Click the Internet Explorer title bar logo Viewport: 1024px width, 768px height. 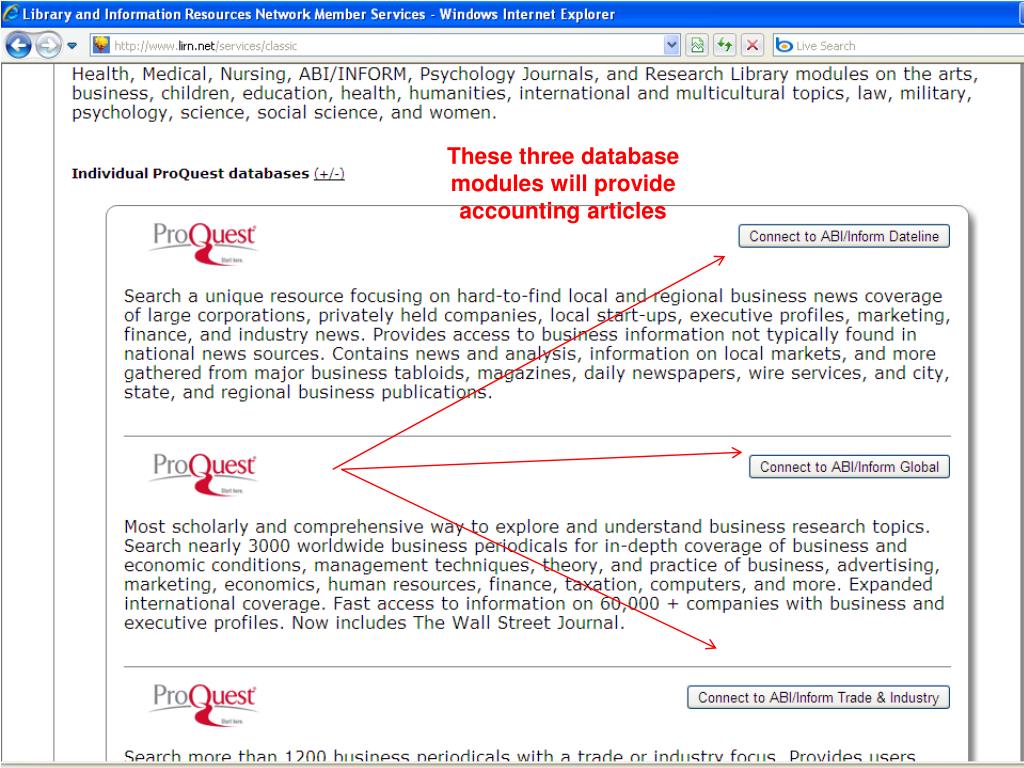10,14
